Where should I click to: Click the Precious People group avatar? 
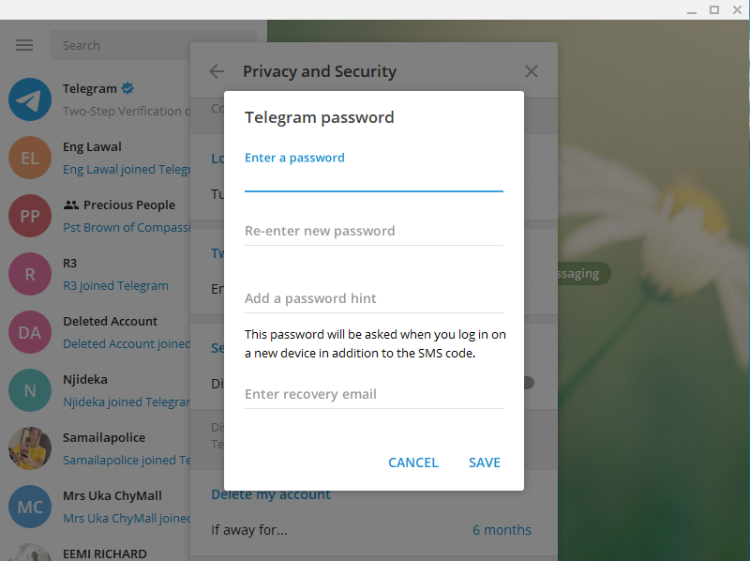[x=30, y=216]
